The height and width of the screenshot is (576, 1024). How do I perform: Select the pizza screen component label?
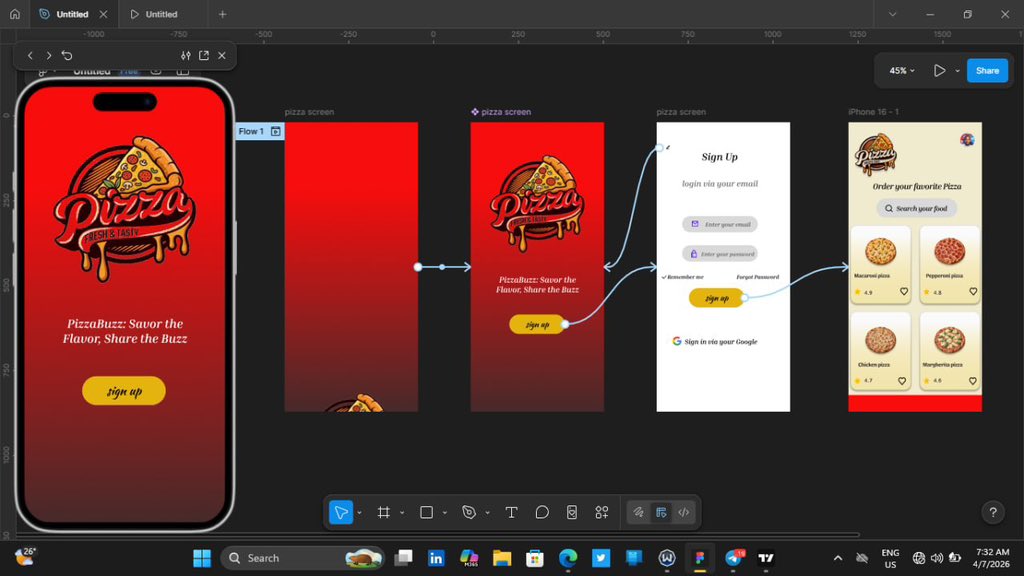coord(501,112)
